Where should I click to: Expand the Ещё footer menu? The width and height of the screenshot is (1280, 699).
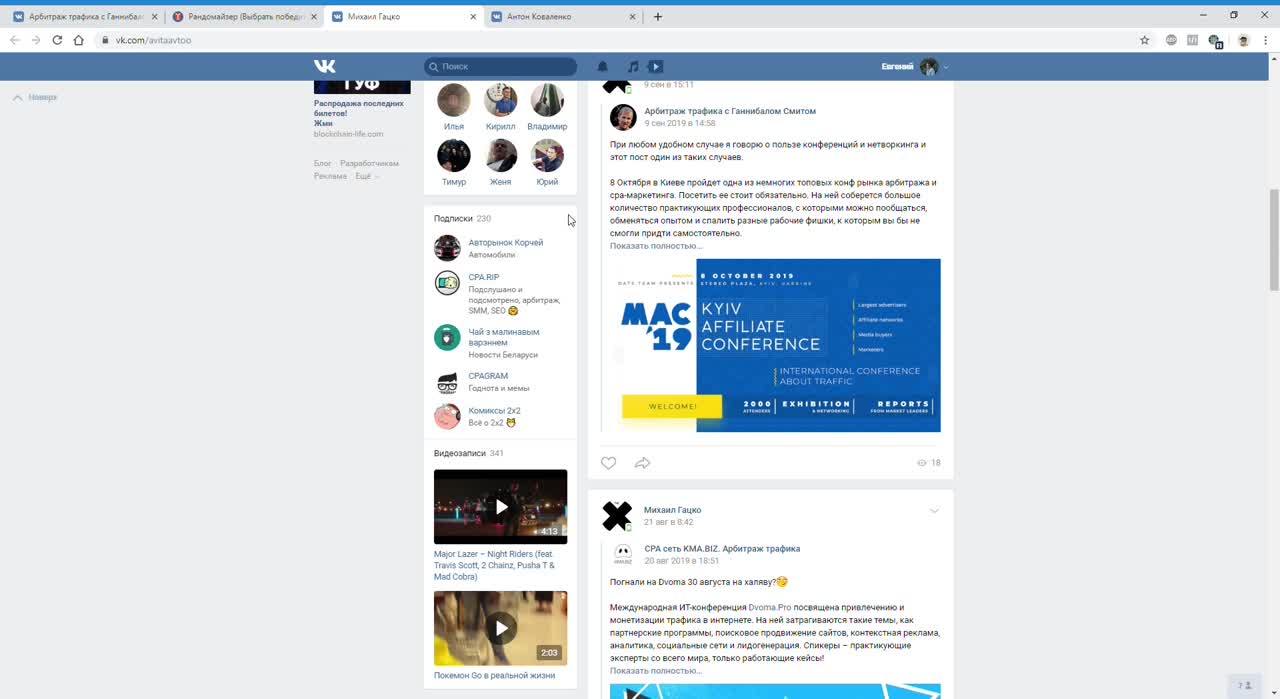click(x=366, y=176)
